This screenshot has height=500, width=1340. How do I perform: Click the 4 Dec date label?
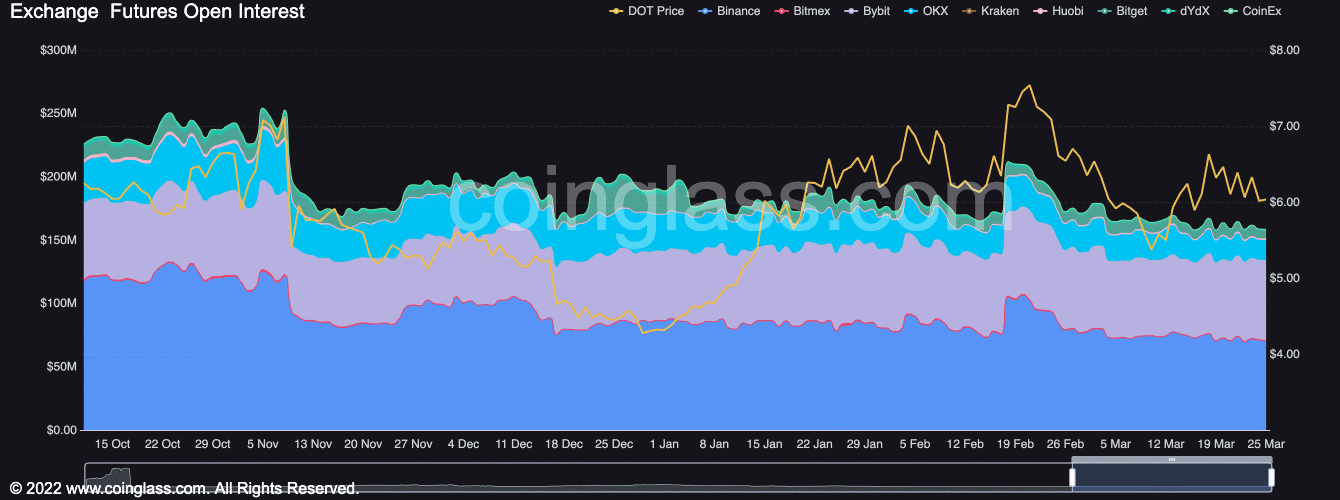(x=463, y=444)
